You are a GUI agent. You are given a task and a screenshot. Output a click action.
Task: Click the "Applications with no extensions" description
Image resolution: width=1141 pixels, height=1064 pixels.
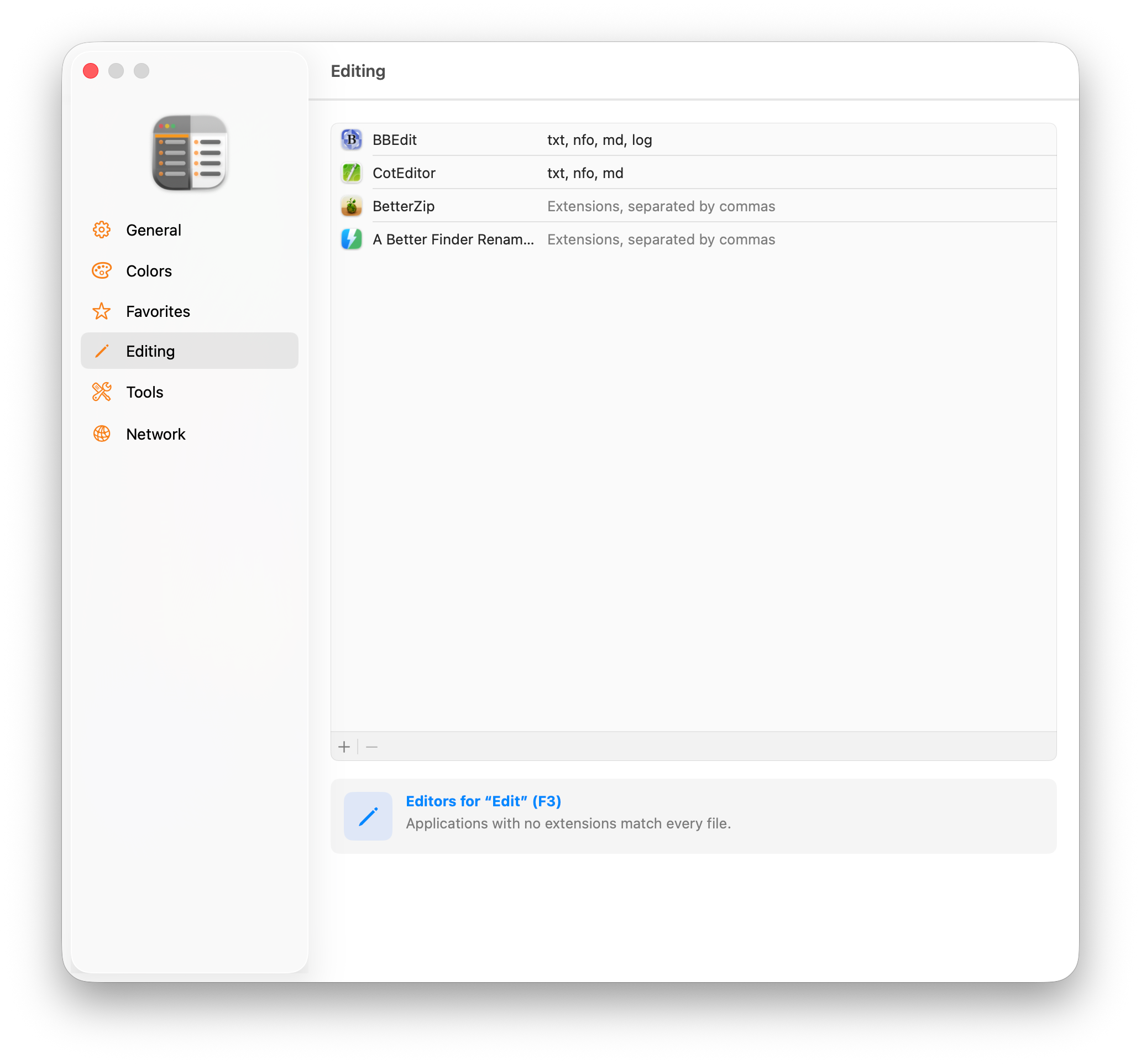click(568, 823)
